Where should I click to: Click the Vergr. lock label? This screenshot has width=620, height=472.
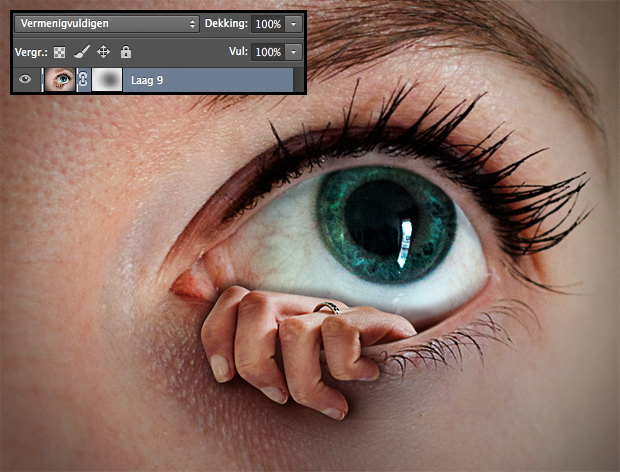tap(31, 52)
